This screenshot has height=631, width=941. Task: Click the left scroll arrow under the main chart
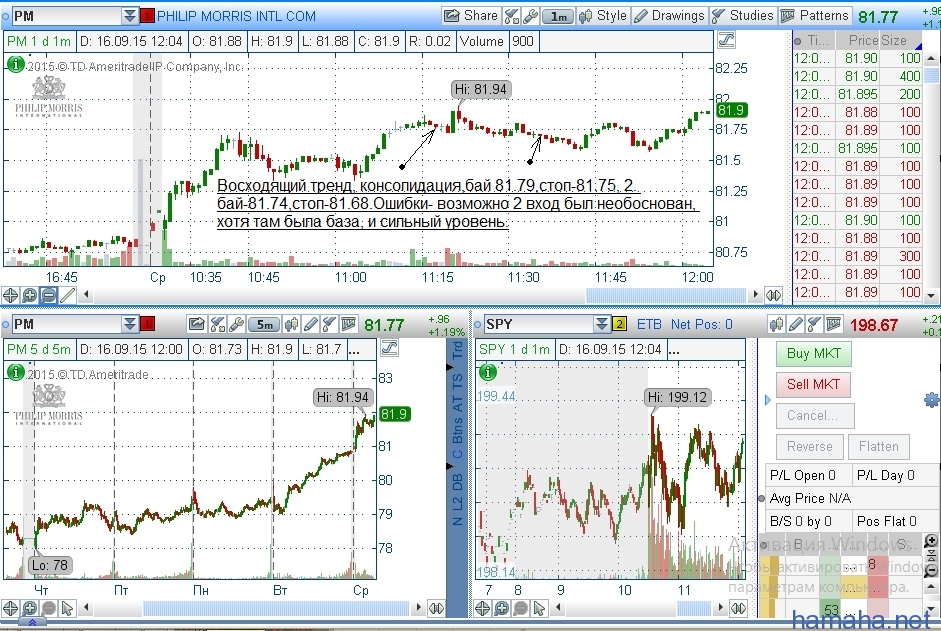click(86, 295)
